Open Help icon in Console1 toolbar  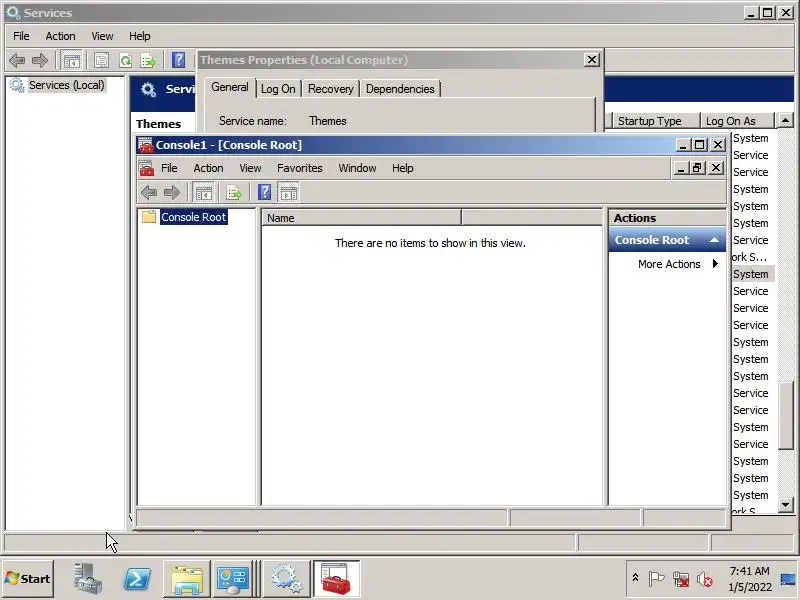pyautogui.click(x=264, y=192)
